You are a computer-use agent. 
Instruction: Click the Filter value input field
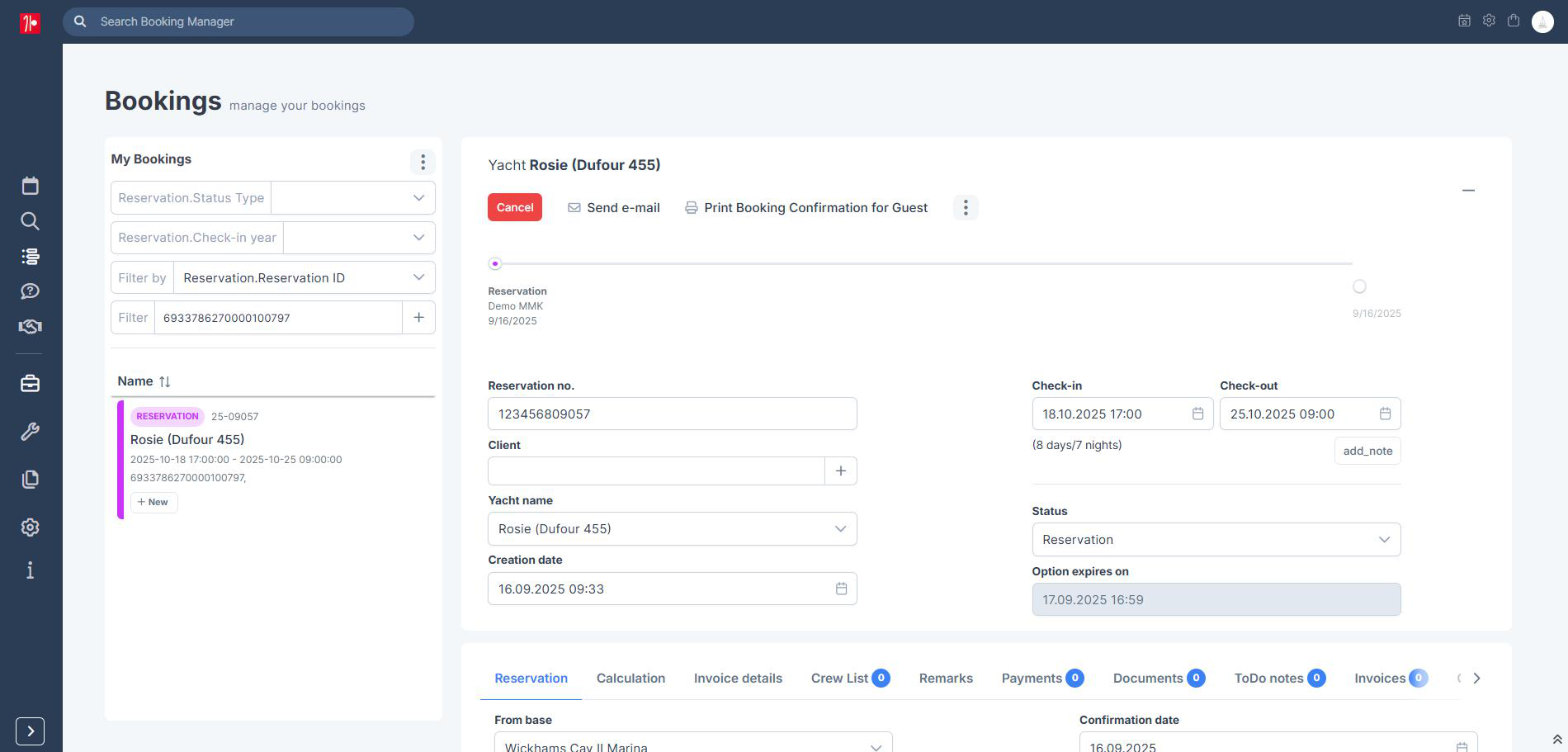tap(278, 318)
